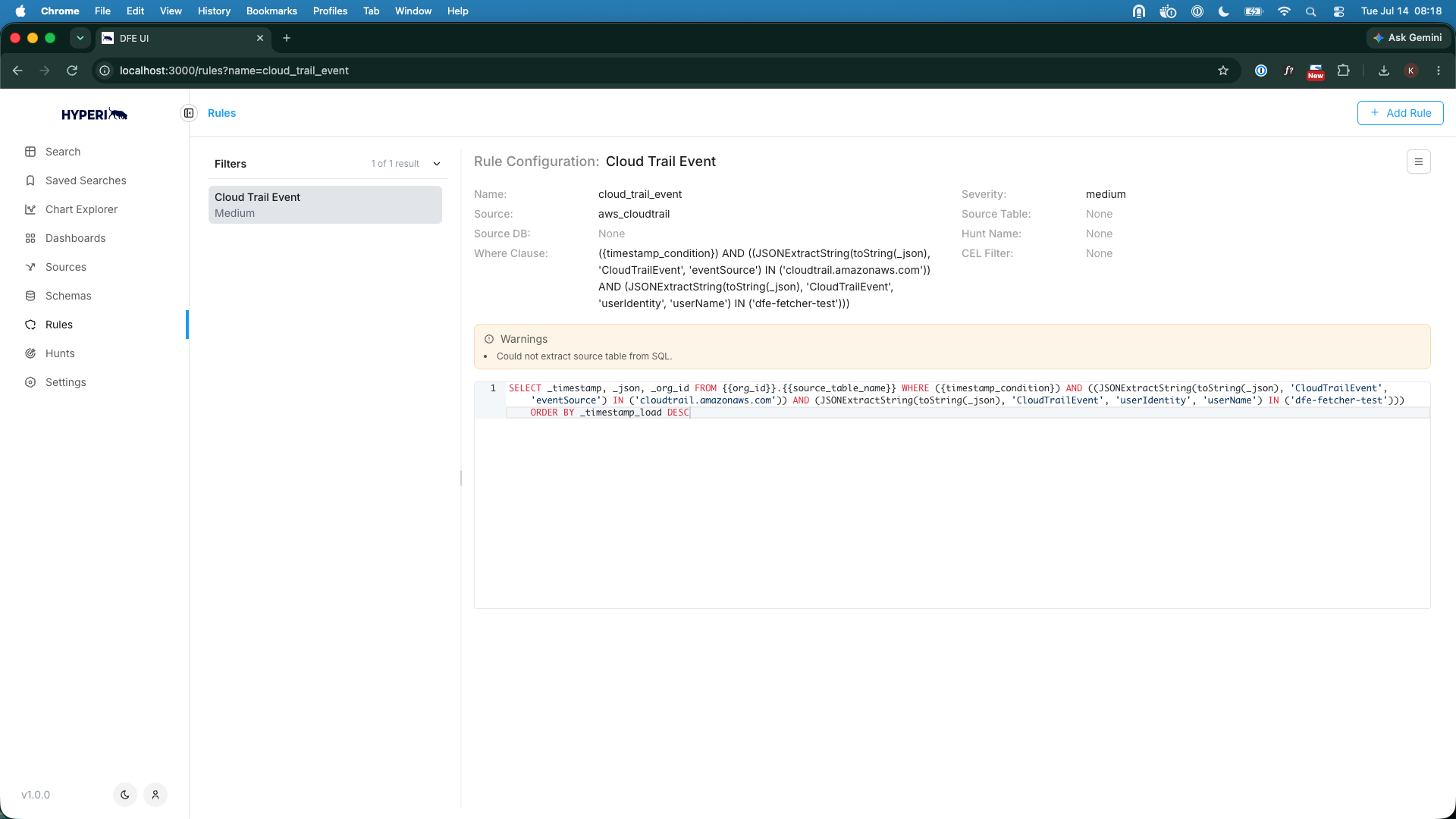The height and width of the screenshot is (819, 1456).
Task: Open a new browser tab
Action: tap(287, 38)
